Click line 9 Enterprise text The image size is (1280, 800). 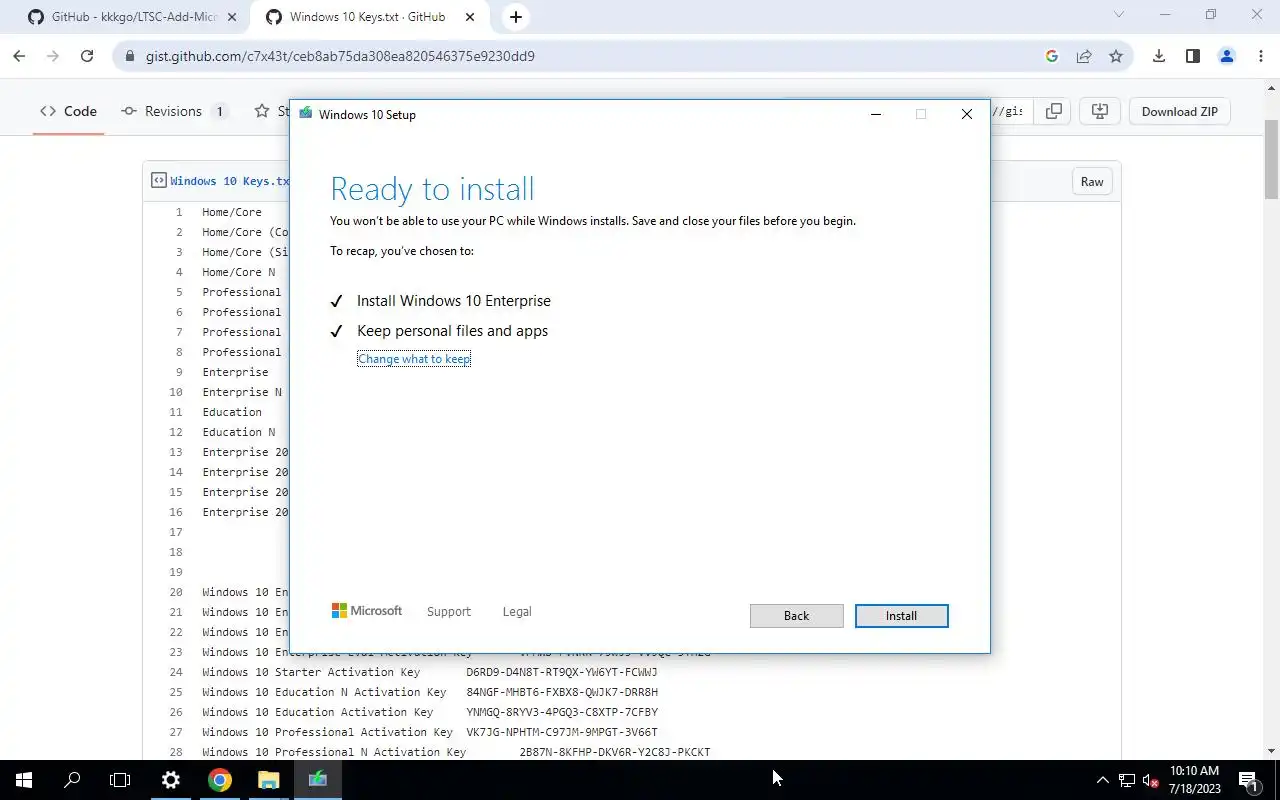235,372
